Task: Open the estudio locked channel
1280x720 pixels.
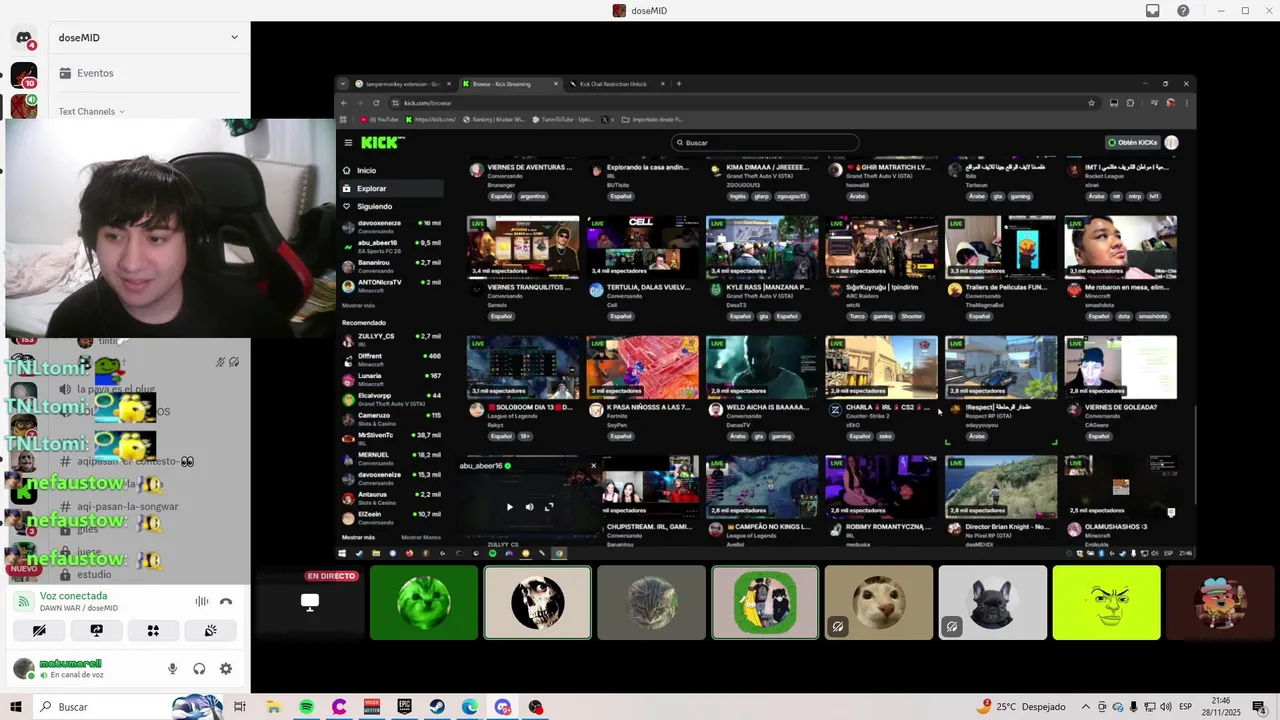Action: [94, 575]
